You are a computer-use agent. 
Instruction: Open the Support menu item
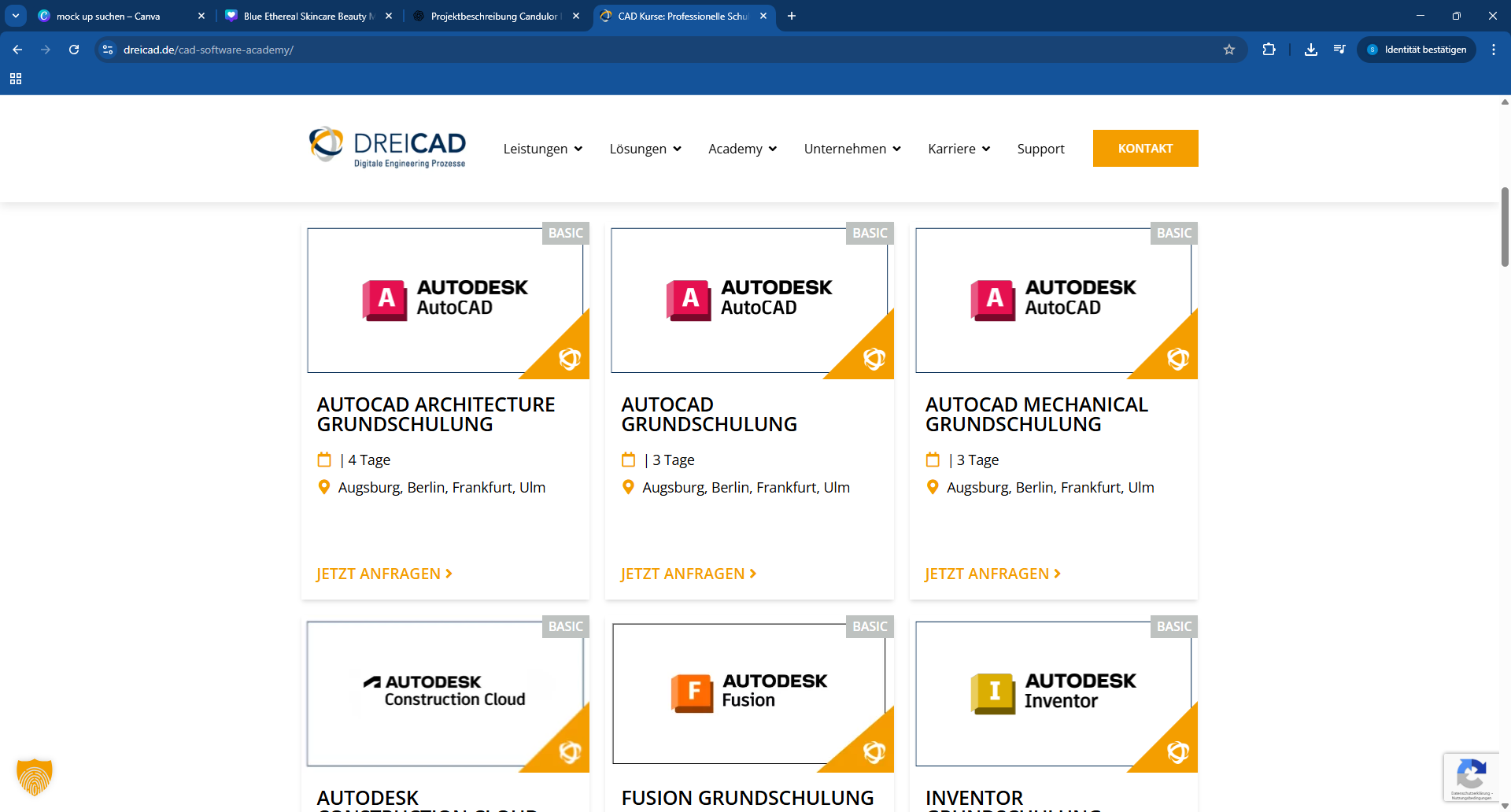[x=1040, y=149]
